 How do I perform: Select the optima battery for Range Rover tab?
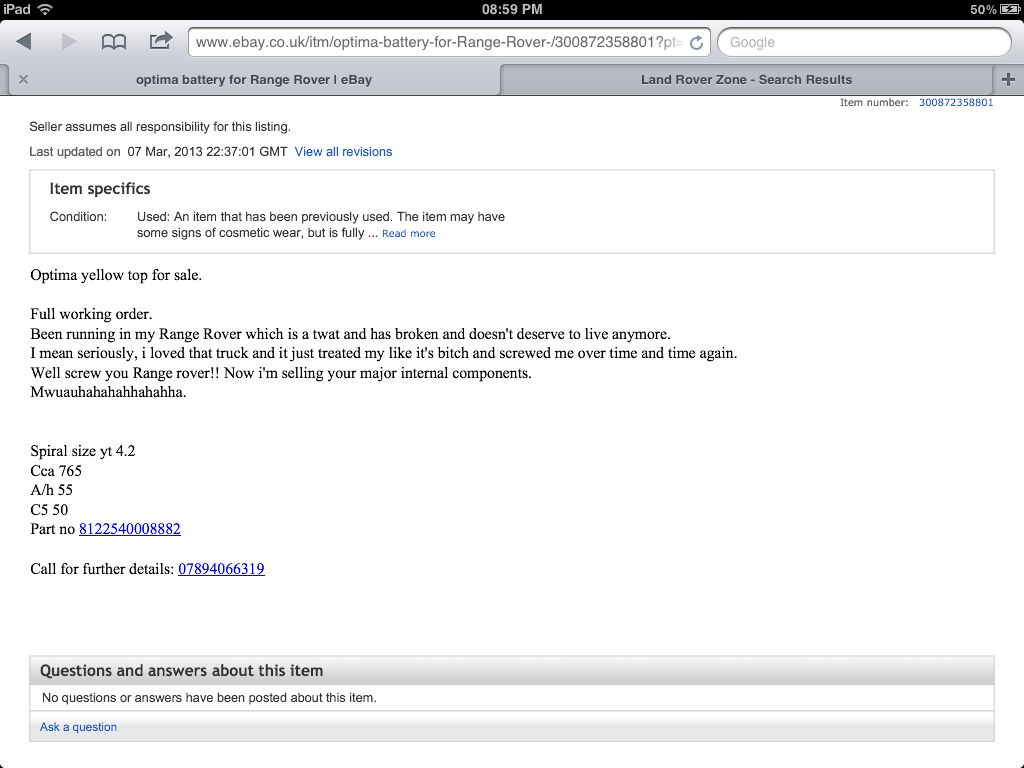click(x=253, y=80)
